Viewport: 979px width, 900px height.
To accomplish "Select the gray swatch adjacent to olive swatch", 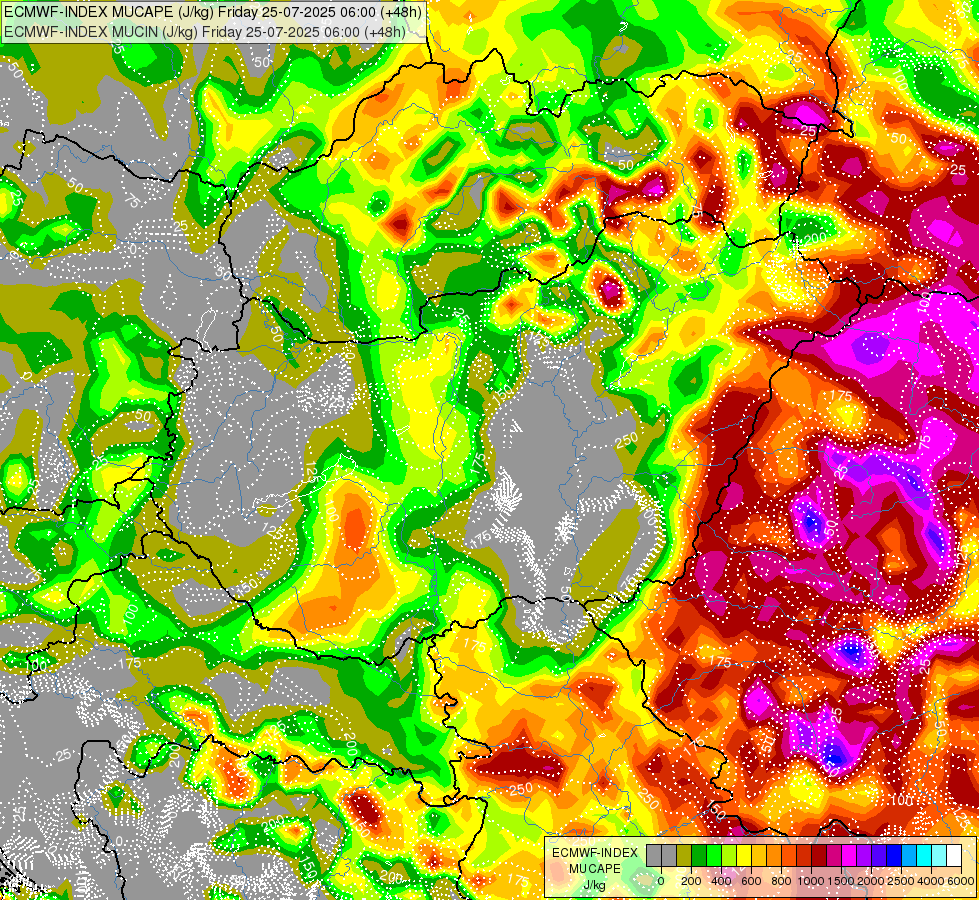I will pos(669,855).
